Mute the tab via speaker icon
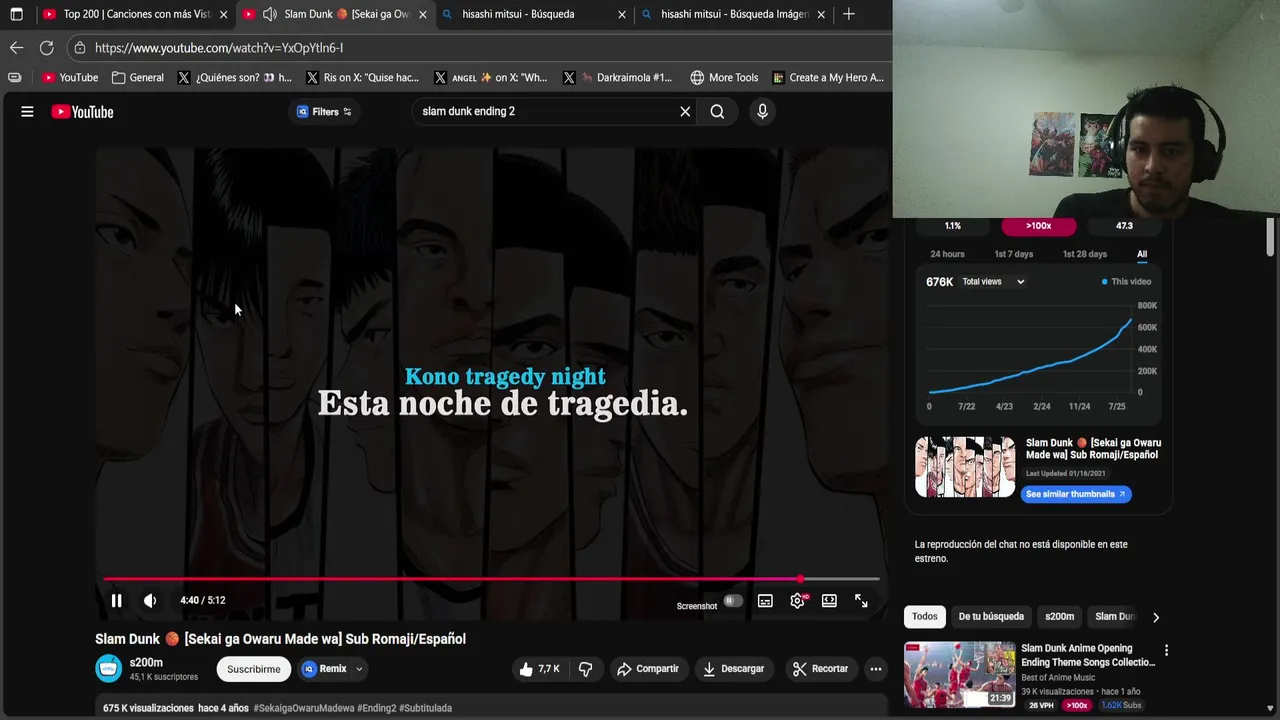The height and width of the screenshot is (720, 1280). (269, 14)
